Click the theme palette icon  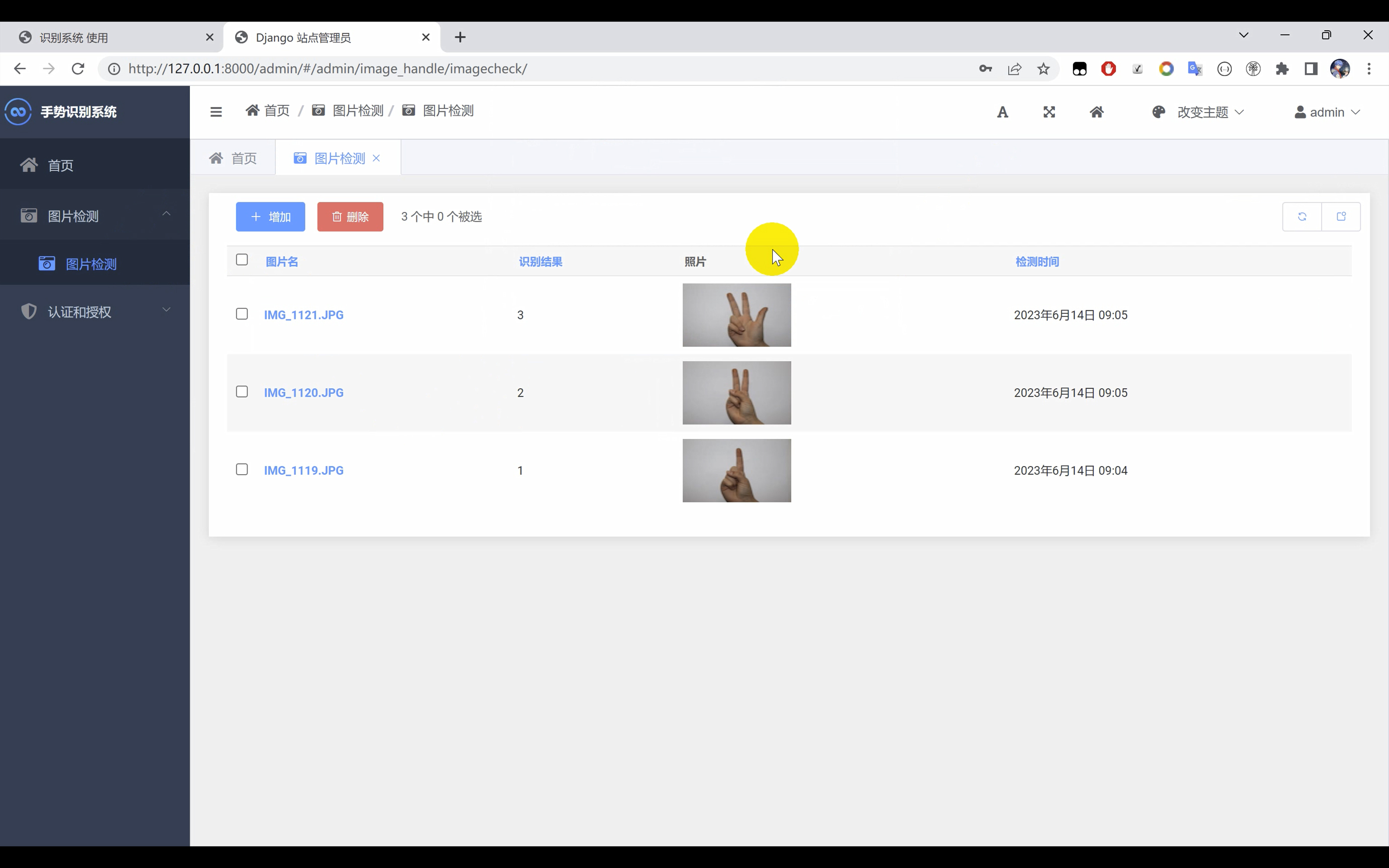click(1158, 112)
